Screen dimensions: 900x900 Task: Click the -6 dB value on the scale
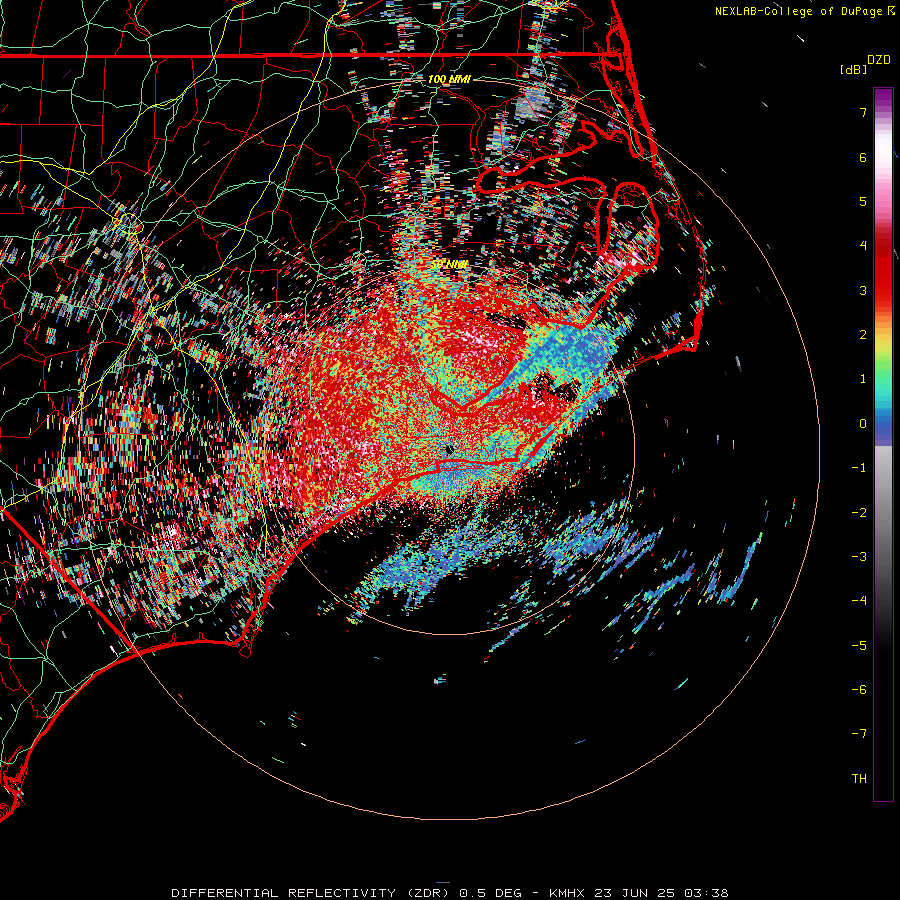859,690
